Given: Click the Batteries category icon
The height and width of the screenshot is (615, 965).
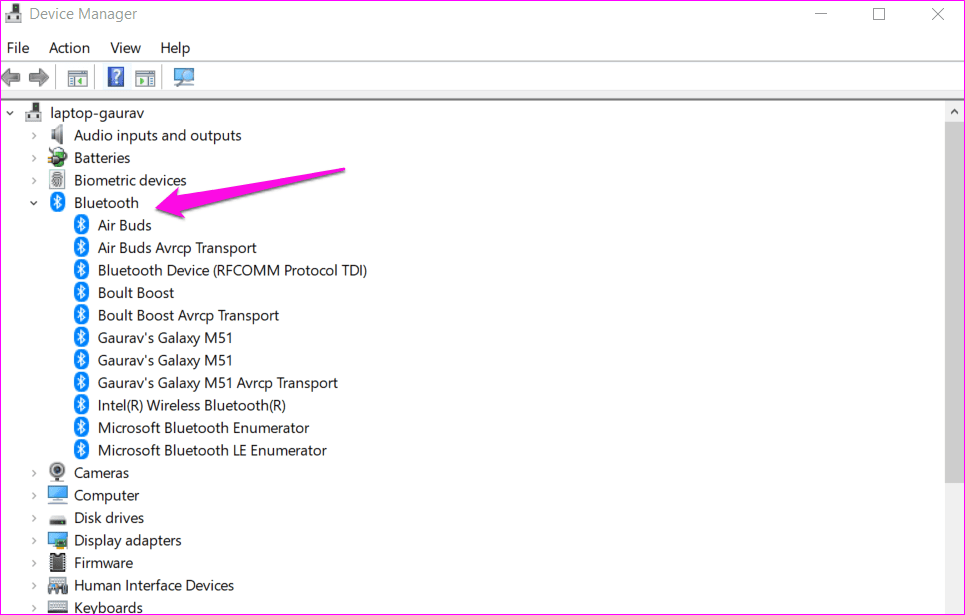Looking at the screenshot, I should pyautogui.click(x=57, y=157).
